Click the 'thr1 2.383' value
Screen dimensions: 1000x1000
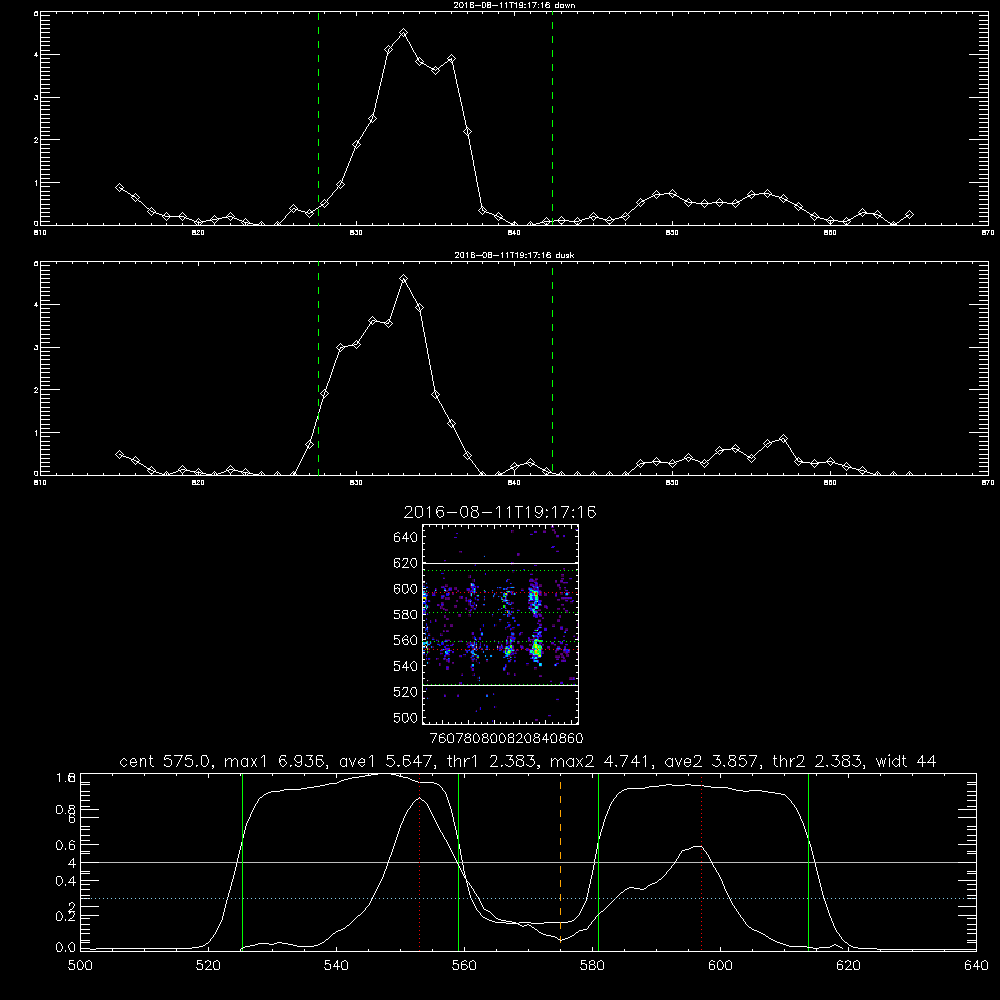[490, 761]
